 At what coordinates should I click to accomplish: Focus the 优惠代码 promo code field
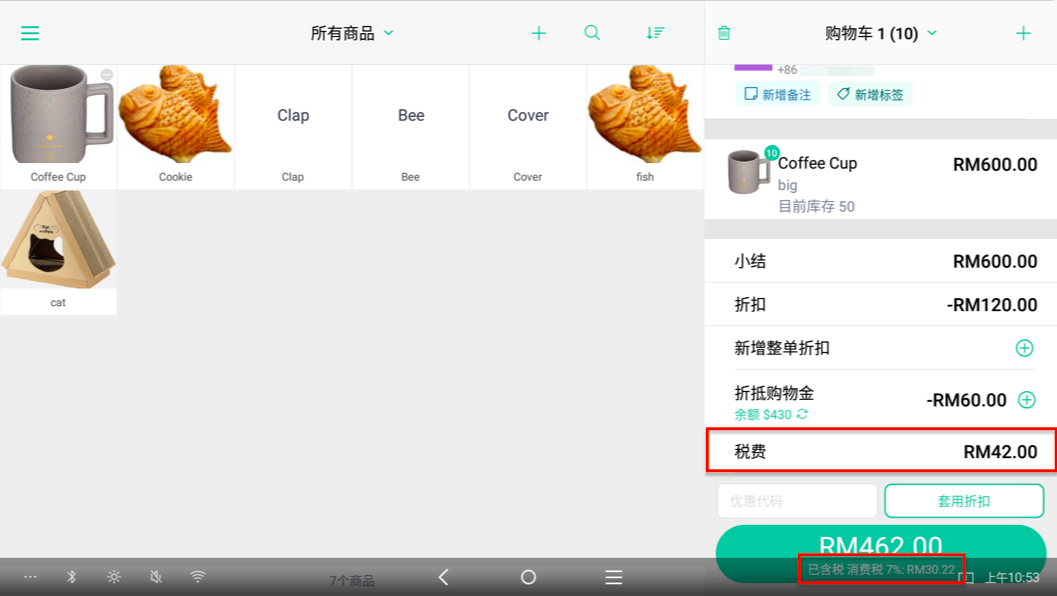pyautogui.click(x=797, y=501)
